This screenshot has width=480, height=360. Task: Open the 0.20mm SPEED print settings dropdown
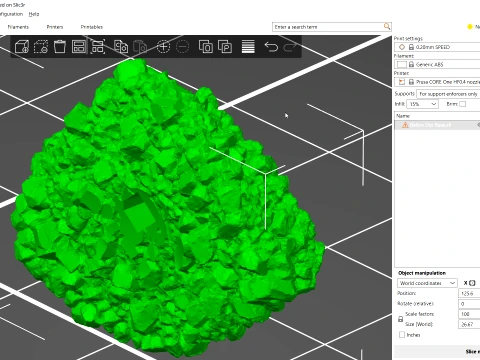coord(437,47)
